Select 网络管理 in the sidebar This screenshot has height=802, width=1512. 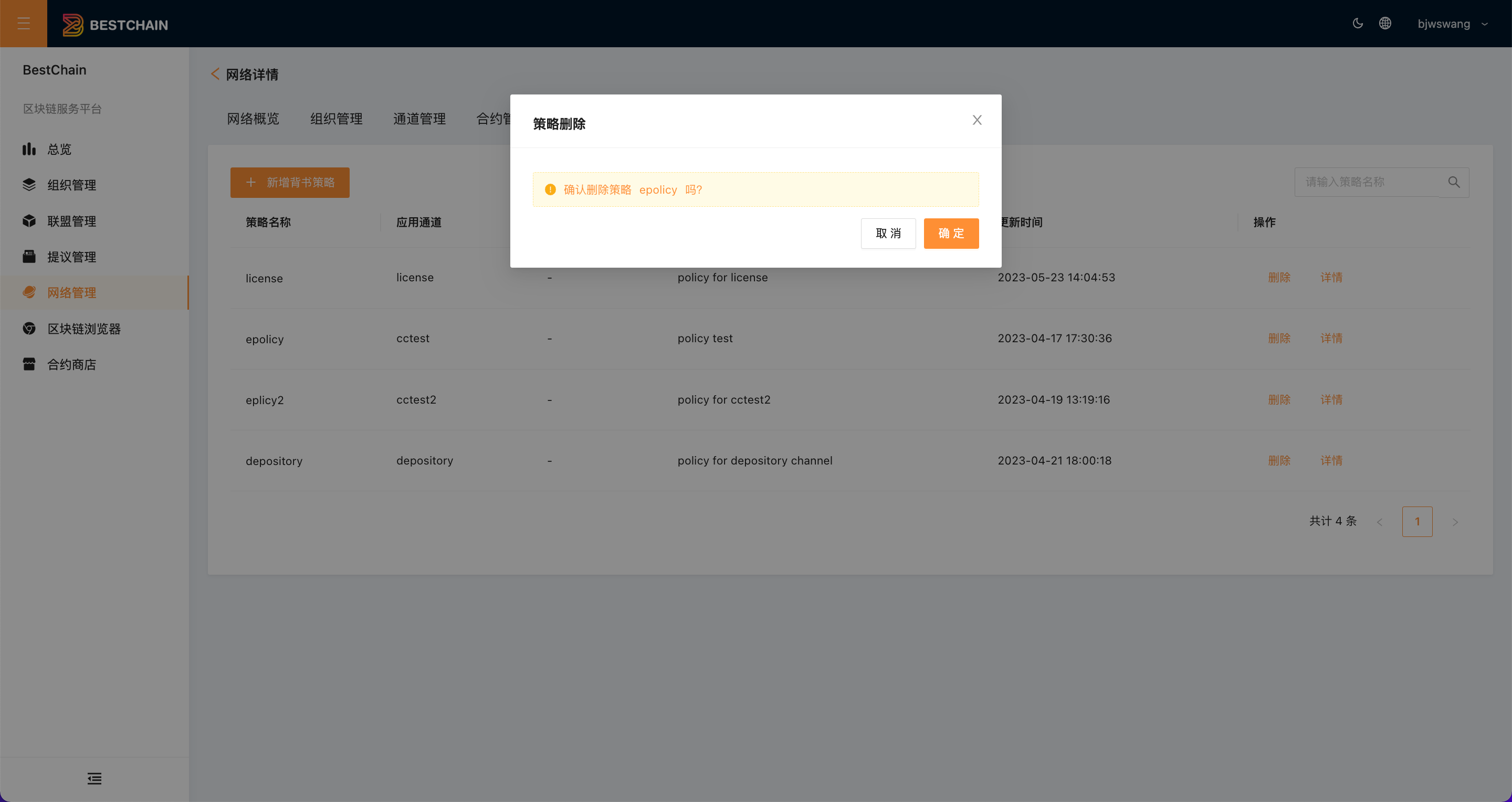coord(94,293)
